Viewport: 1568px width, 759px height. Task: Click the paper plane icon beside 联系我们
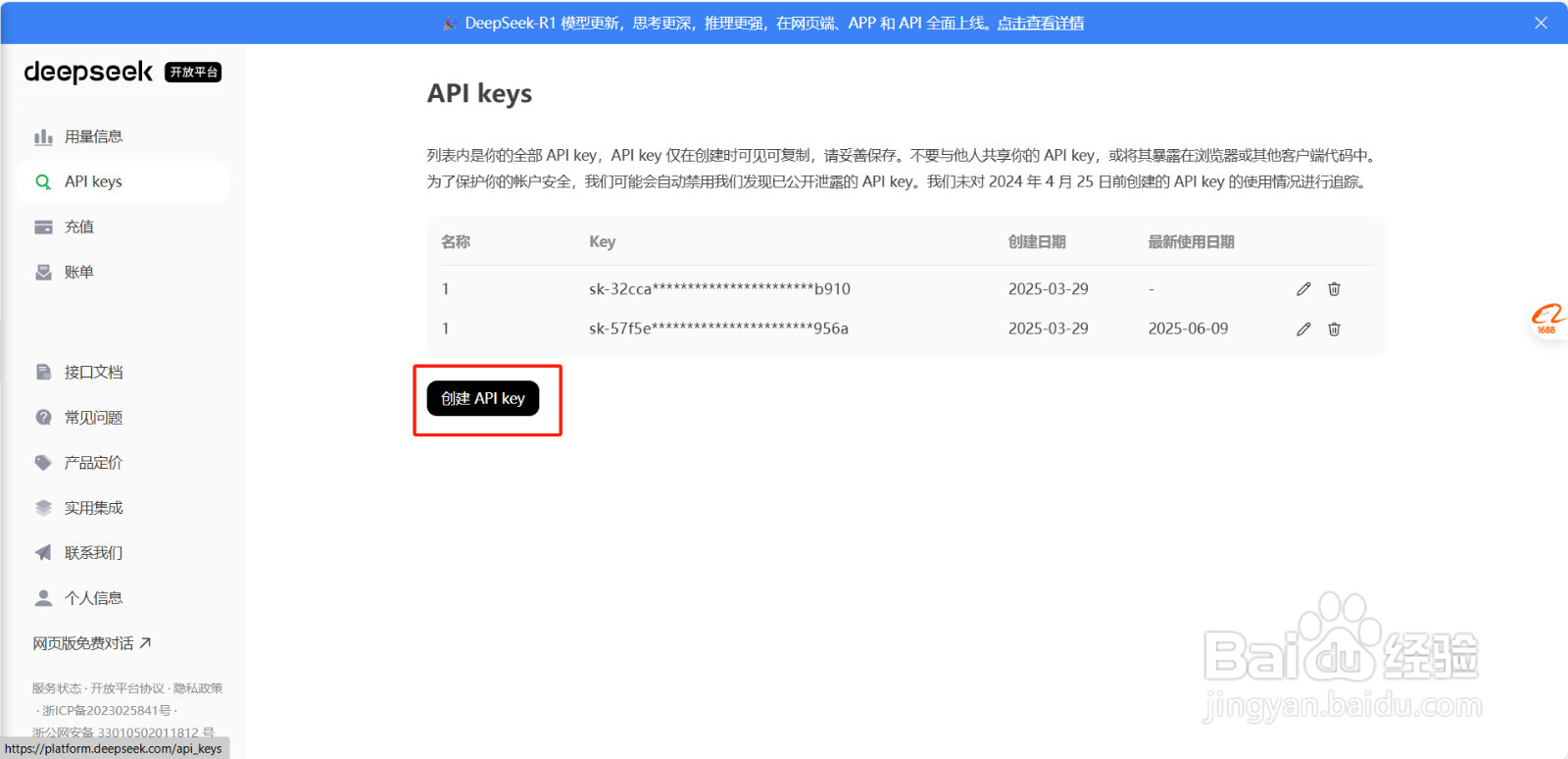[43, 553]
